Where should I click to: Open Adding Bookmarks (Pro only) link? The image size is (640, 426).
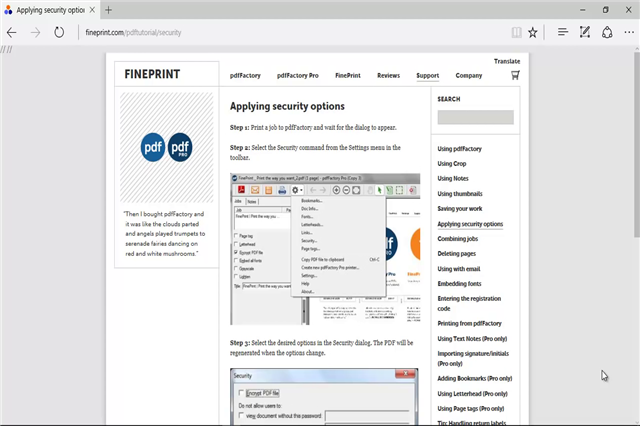click(x=475, y=378)
